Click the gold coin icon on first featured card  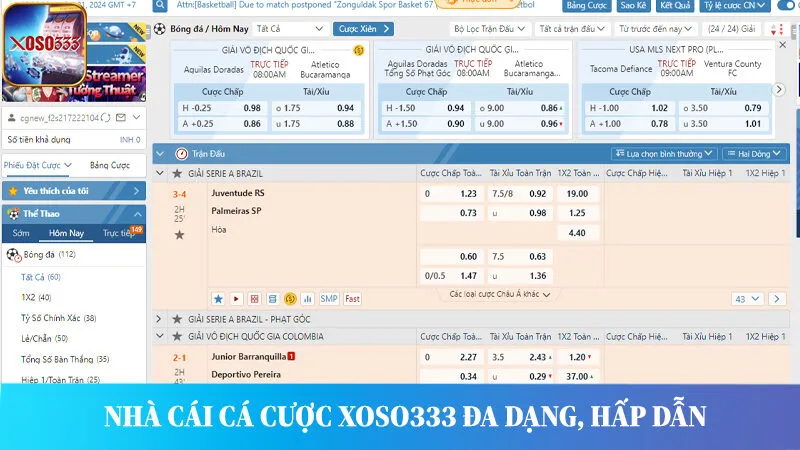[x=359, y=50]
